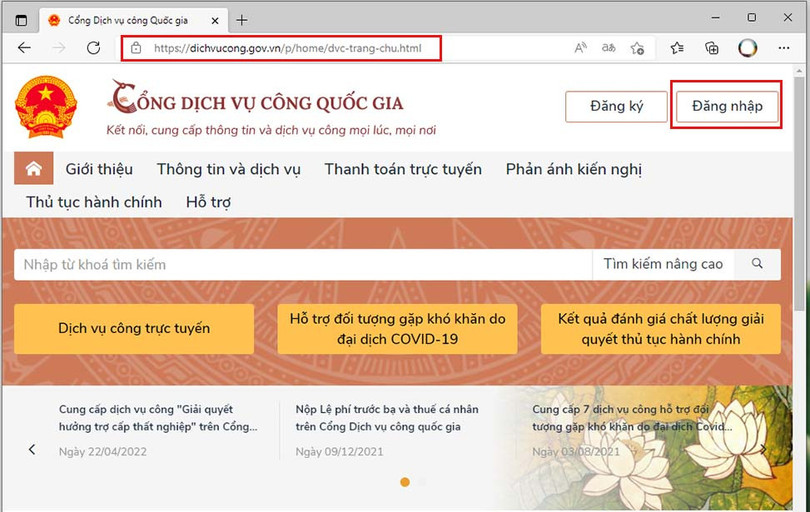
Task: Go to previous news slide
Action: pyautogui.click(x=32, y=449)
